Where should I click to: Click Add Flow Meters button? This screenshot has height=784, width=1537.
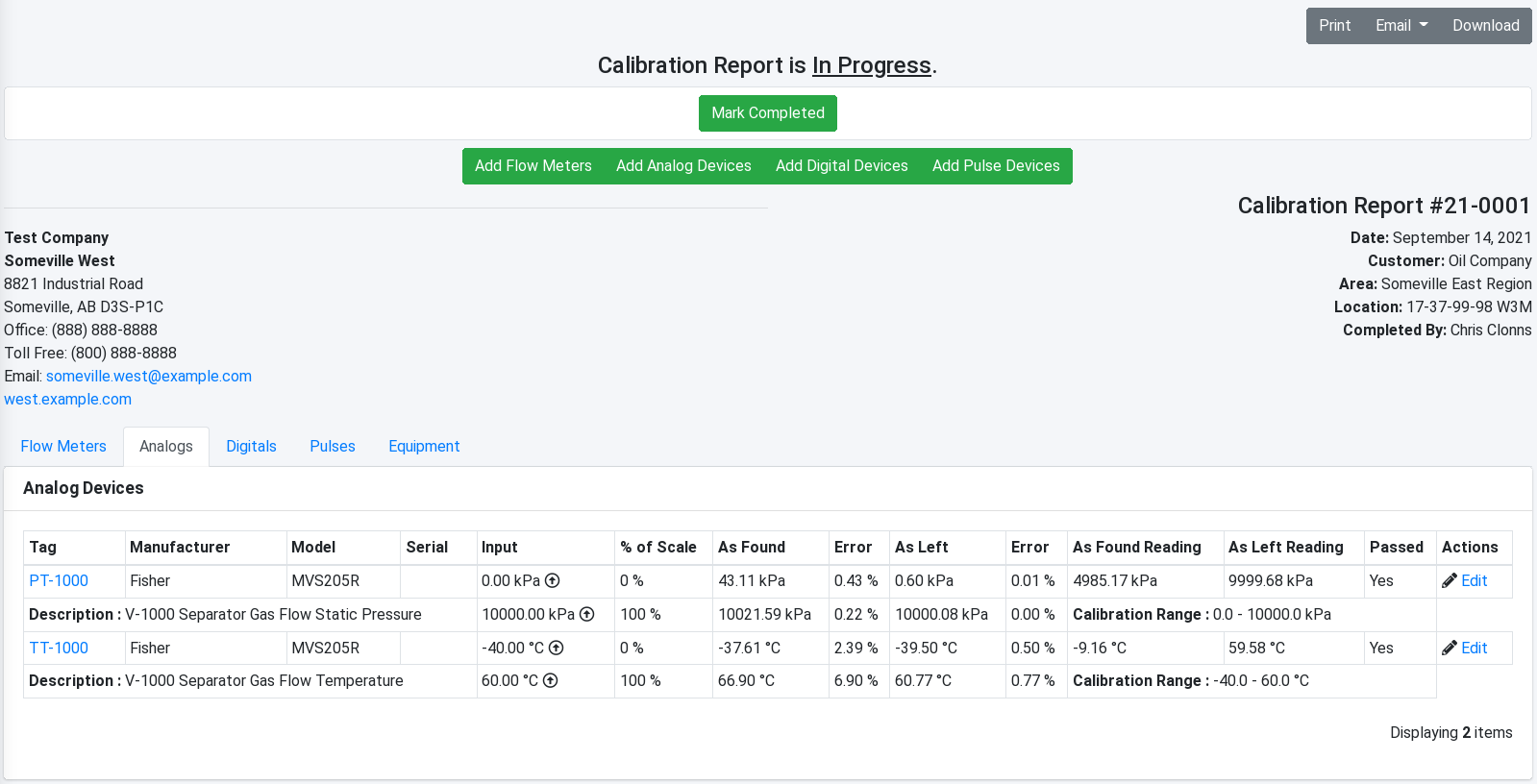click(533, 166)
